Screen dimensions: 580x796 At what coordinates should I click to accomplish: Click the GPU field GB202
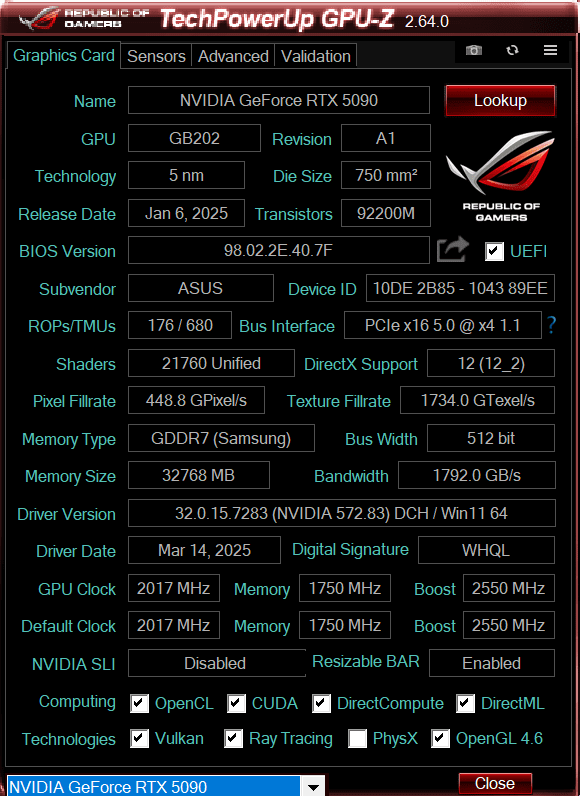click(x=194, y=138)
